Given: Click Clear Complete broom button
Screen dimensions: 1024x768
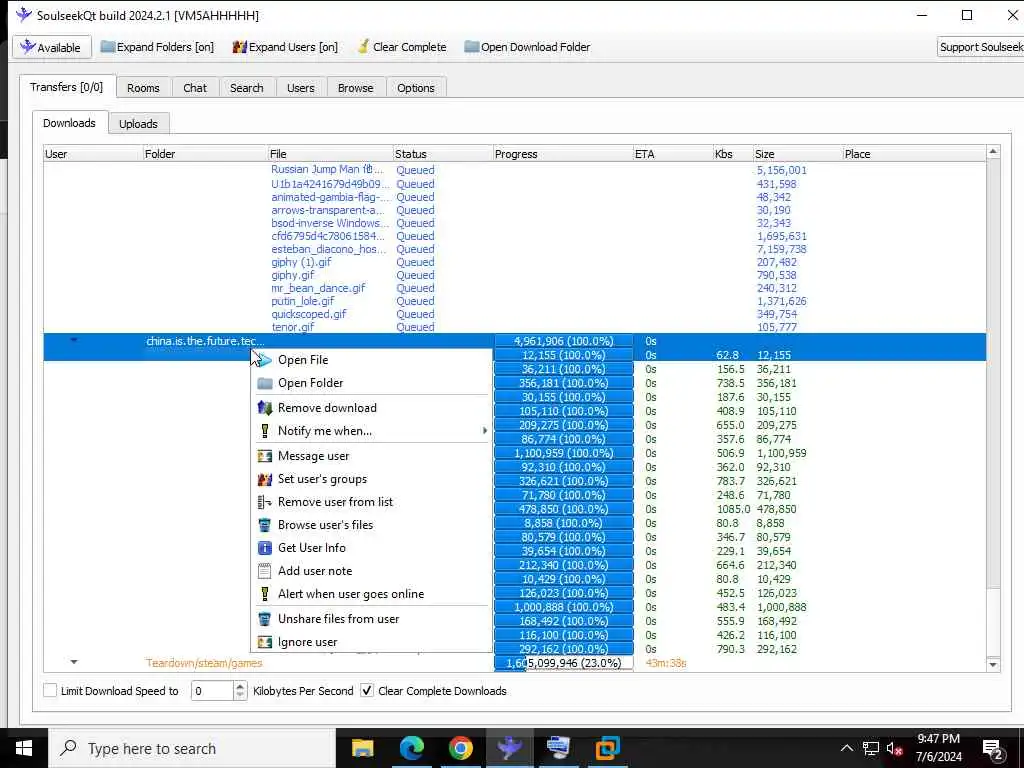Looking at the screenshot, I should click(402, 47).
